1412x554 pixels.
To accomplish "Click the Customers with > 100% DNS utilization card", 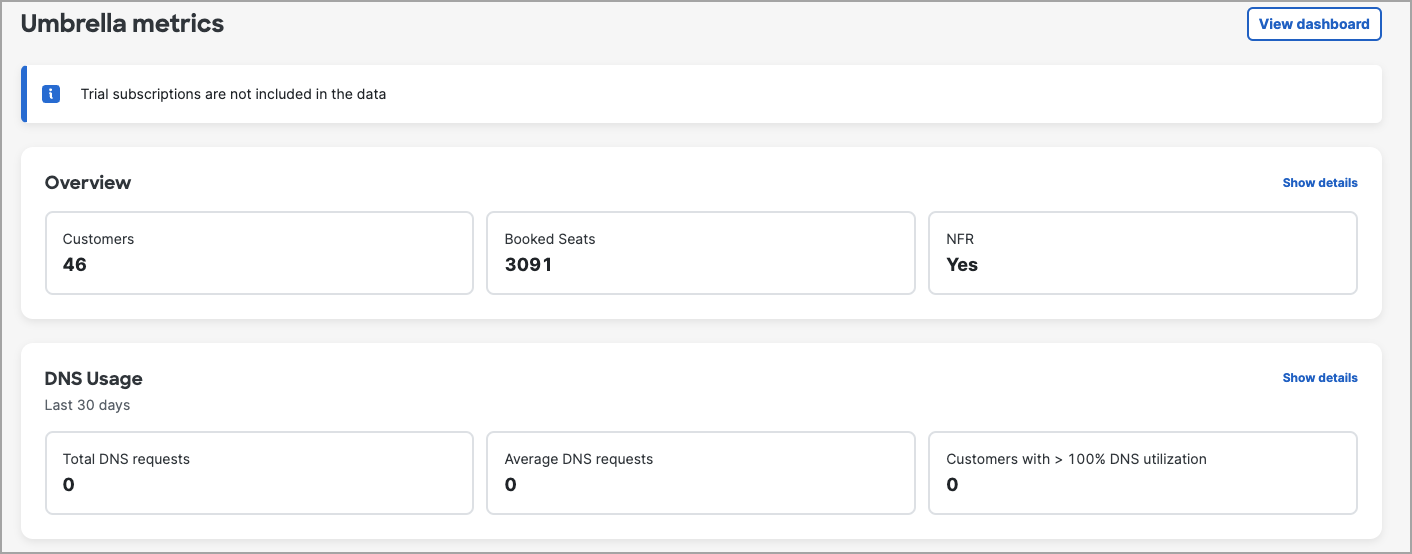I will click(1143, 473).
